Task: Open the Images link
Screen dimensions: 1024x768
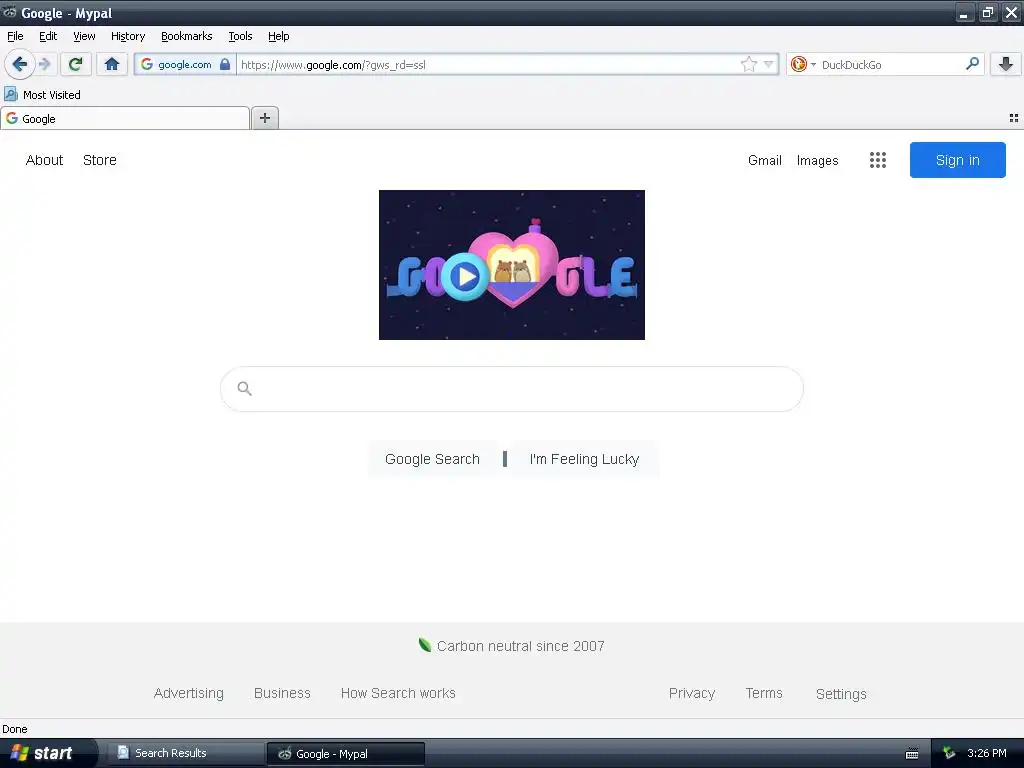Action: click(x=817, y=160)
